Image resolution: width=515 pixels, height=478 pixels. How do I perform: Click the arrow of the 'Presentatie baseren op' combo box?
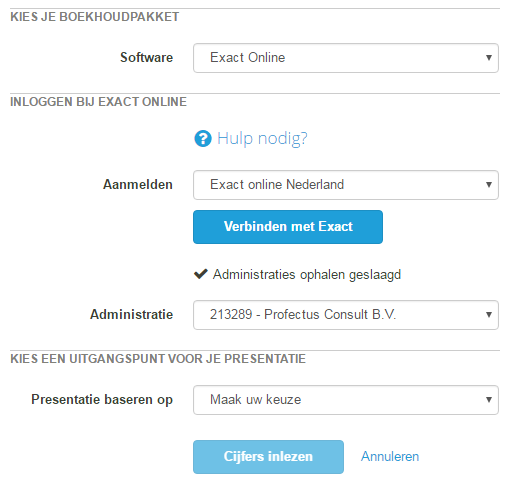coord(489,400)
